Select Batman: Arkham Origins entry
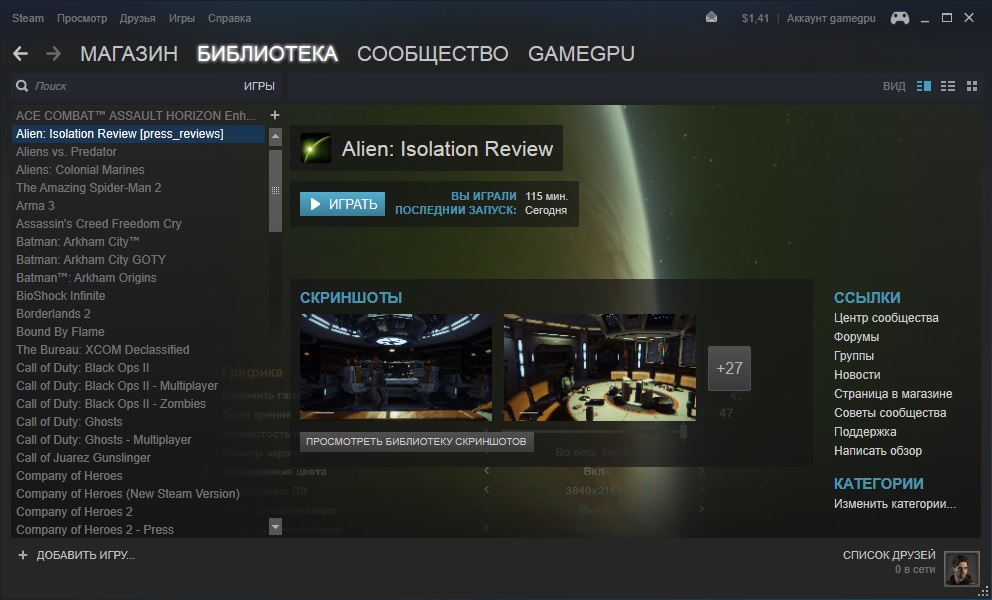992x600 pixels. (x=86, y=277)
